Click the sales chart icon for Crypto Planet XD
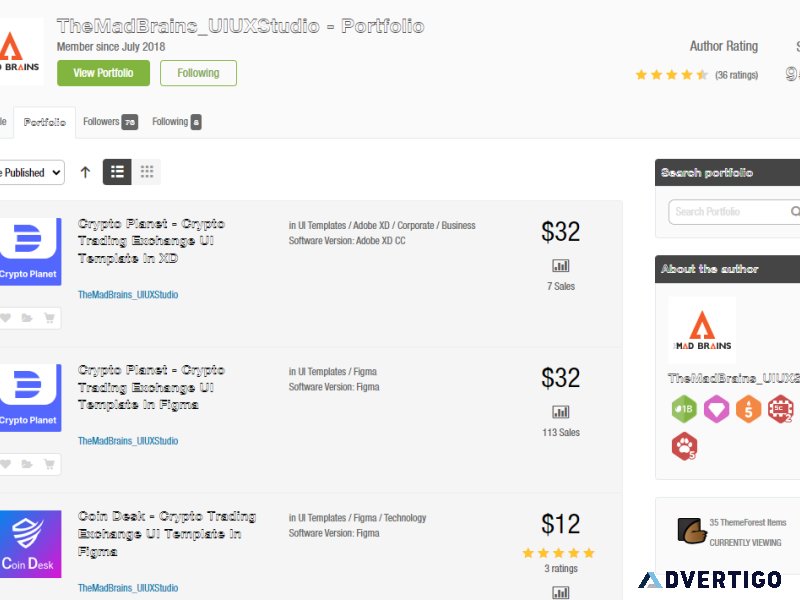800x600 pixels. point(561,265)
